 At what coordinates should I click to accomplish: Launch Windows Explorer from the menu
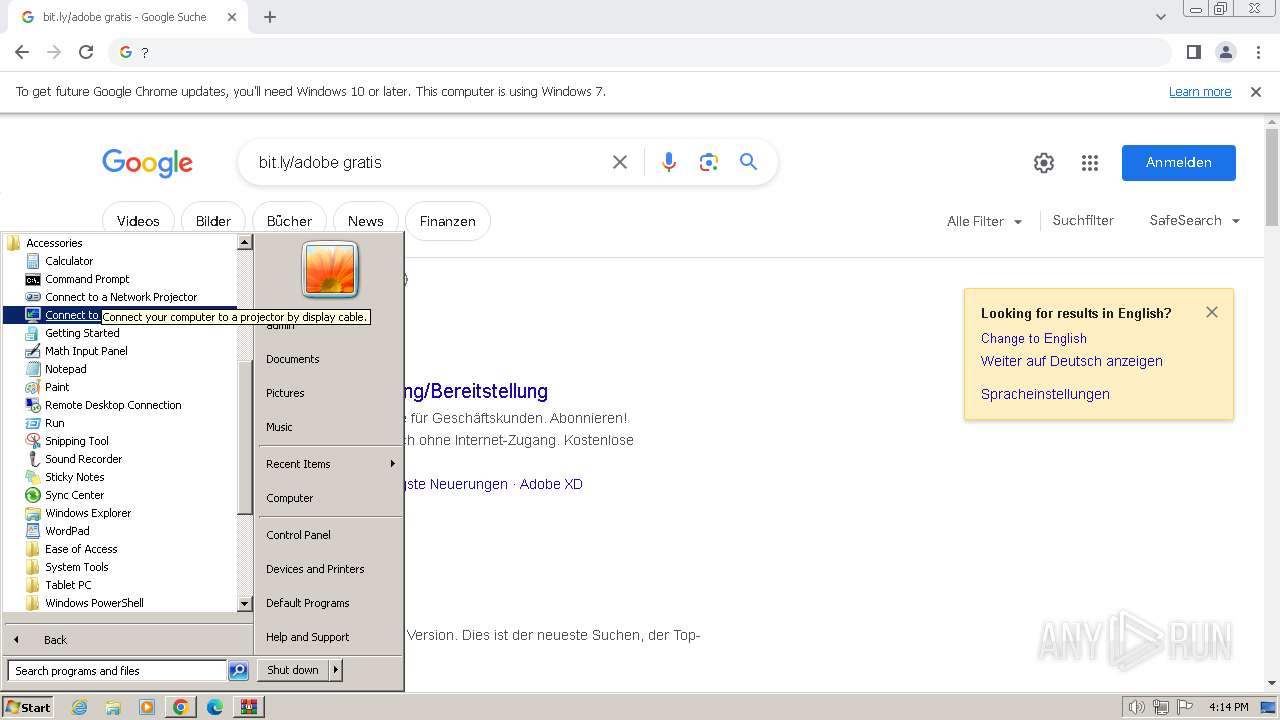(88, 513)
